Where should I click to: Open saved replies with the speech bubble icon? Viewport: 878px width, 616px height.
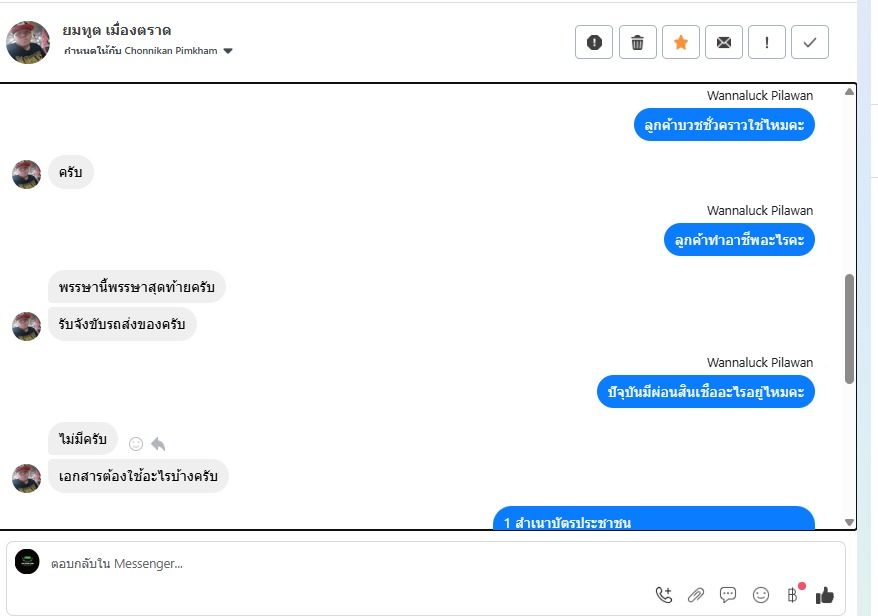click(x=727, y=595)
